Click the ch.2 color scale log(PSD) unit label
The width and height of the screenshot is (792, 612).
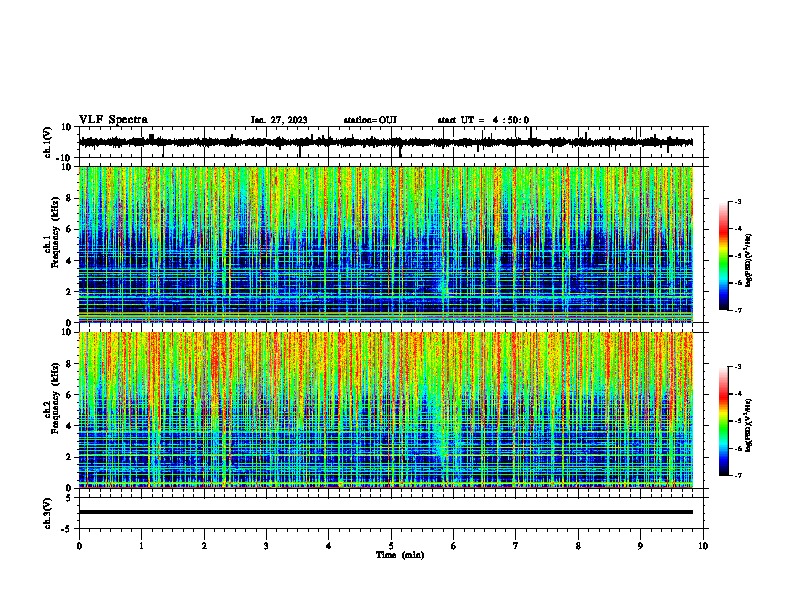(749, 425)
